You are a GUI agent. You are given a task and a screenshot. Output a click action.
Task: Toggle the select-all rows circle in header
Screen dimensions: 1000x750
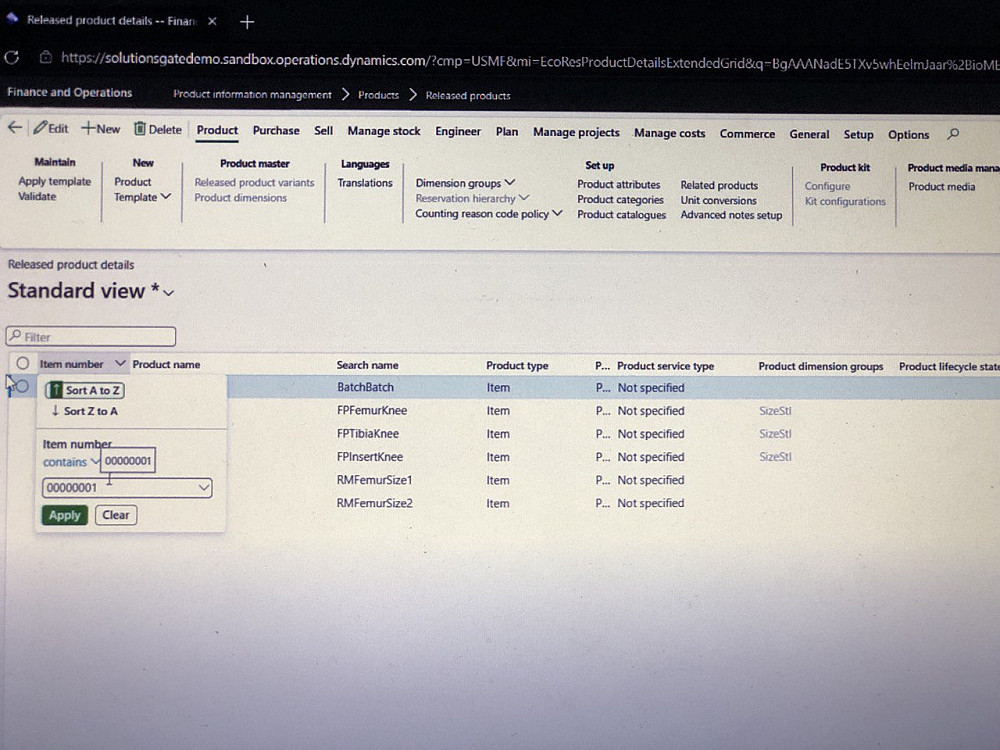pos(23,364)
